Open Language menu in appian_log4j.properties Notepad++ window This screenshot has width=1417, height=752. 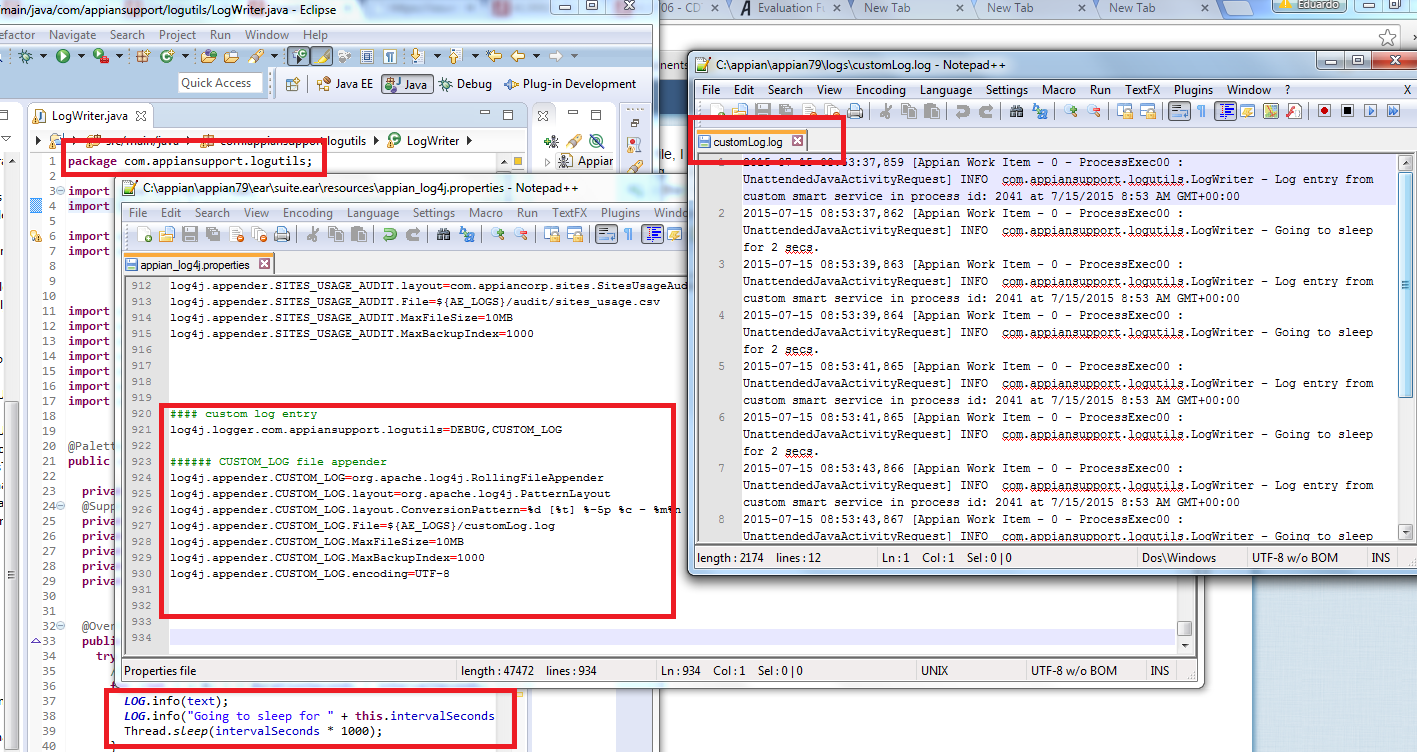(372, 213)
